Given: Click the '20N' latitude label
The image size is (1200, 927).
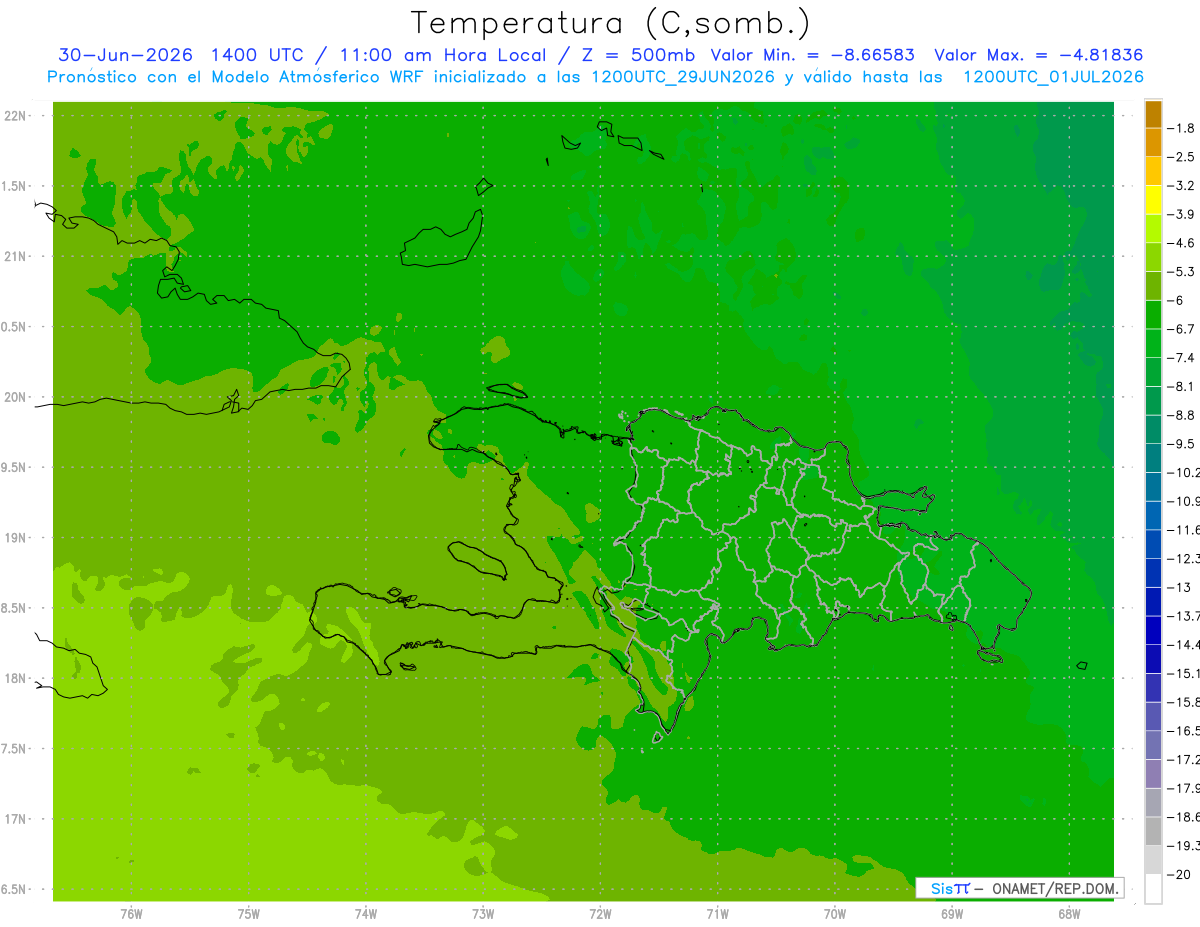Looking at the screenshot, I should click(x=14, y=397).
